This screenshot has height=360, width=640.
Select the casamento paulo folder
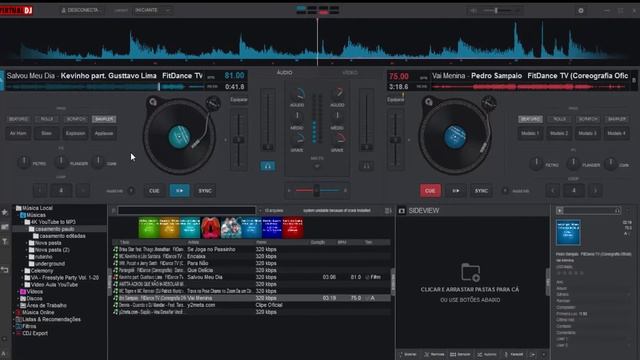click(x=51, y=229)
